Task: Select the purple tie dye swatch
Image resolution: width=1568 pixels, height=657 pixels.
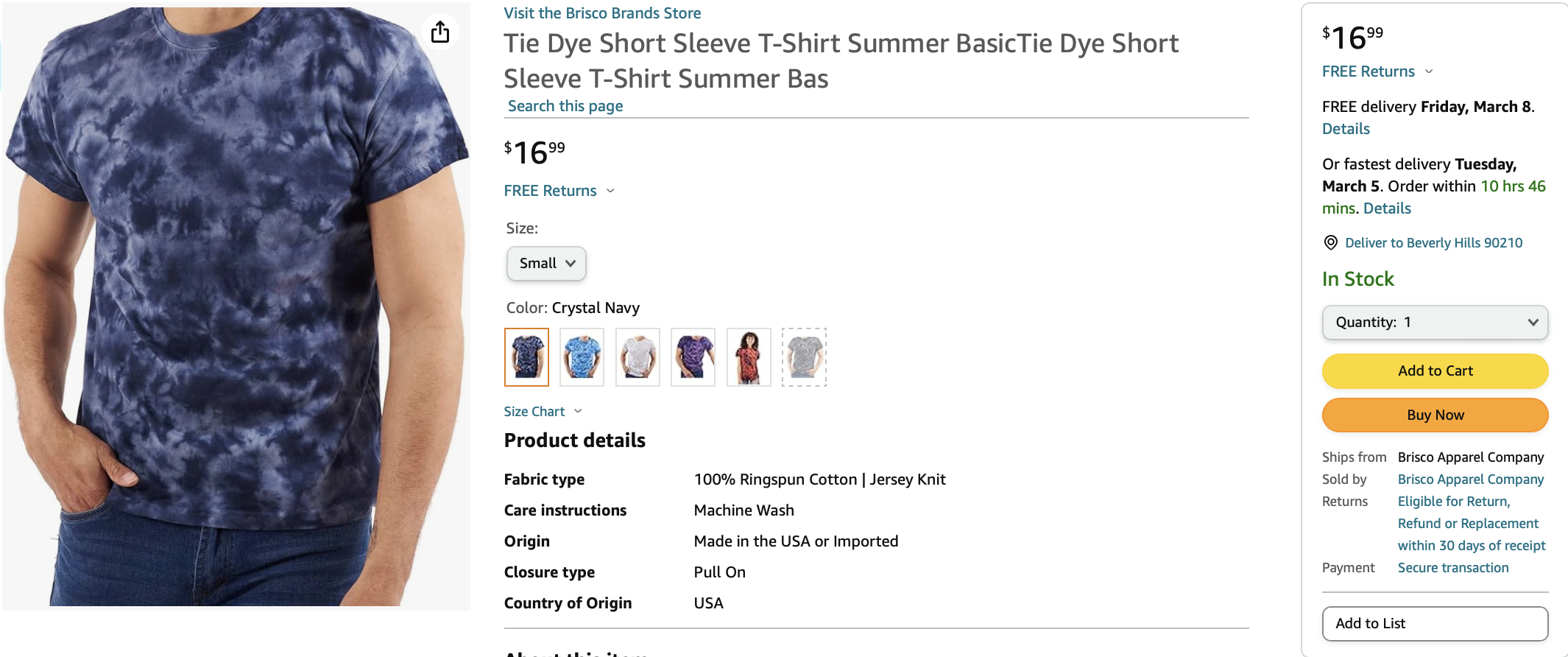Action: pos(693,356)
